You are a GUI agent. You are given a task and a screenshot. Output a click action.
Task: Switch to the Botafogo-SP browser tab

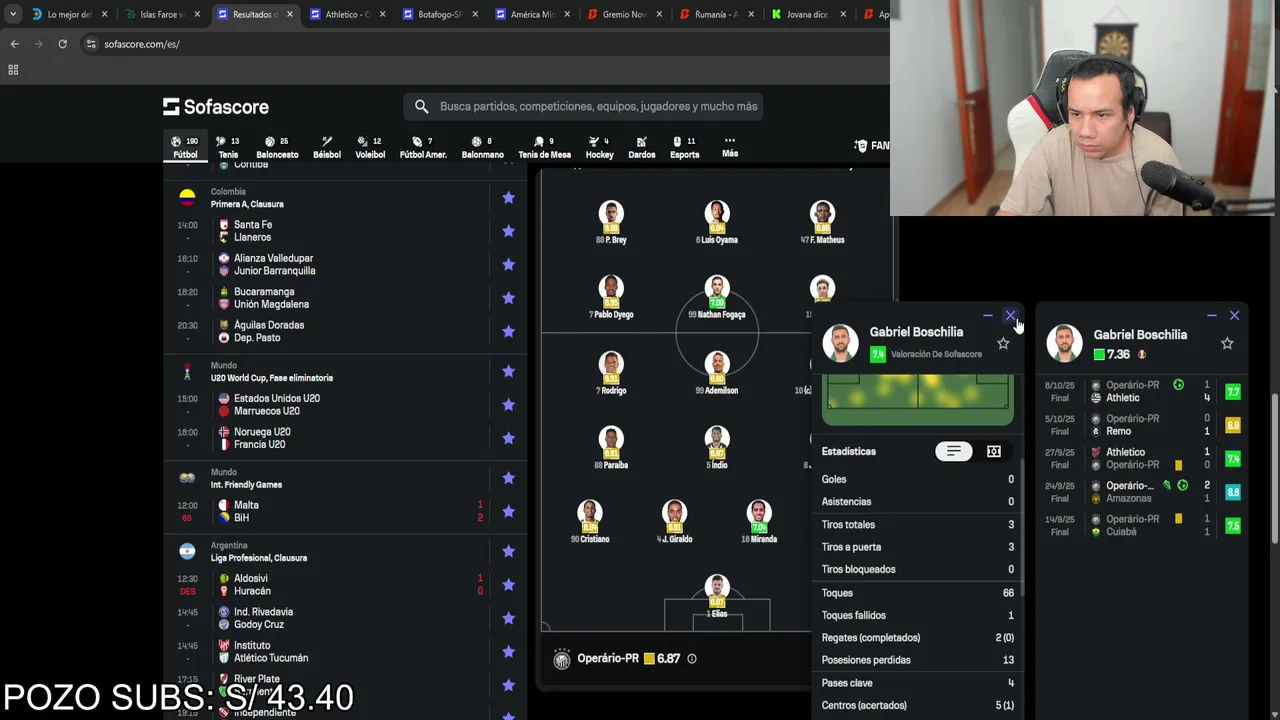point(440,14)
